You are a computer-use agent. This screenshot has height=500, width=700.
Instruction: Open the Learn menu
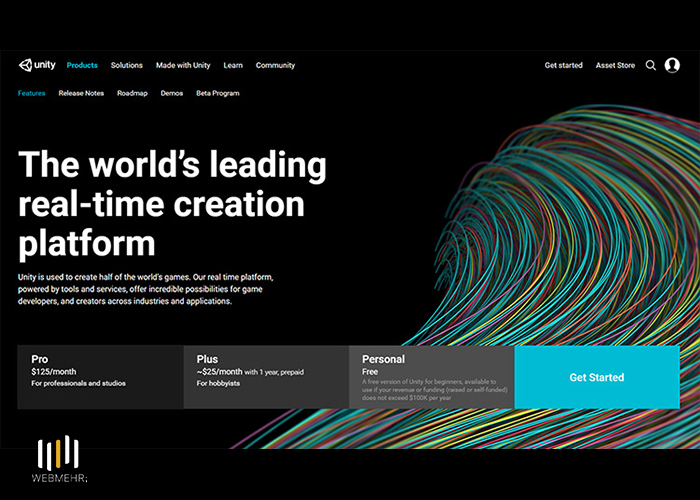pos(233,65)
